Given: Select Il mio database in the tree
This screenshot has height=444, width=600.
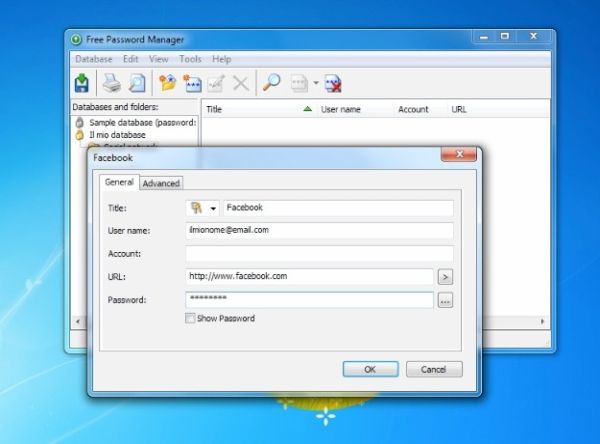Looking at the screenshot, I should tap(117, 135).
